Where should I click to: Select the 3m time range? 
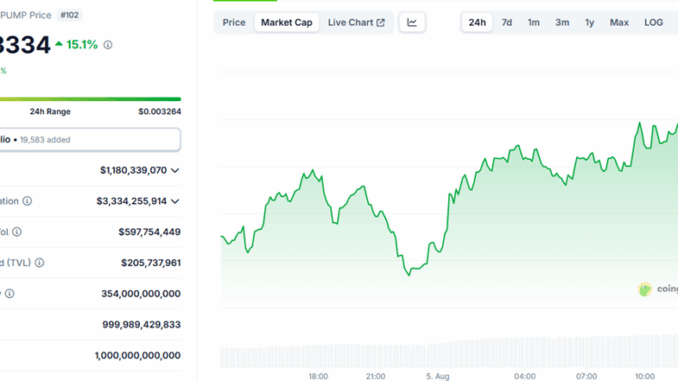pyautogui.click(x=562, y=22)
